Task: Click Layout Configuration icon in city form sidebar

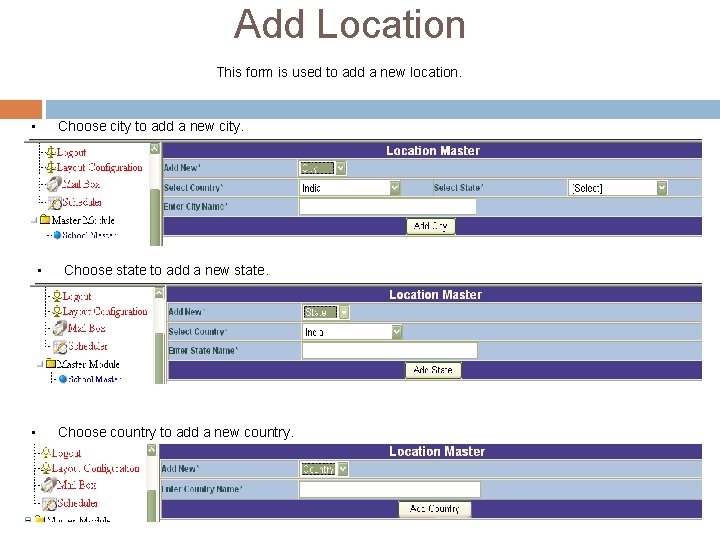Action: tap(51, 167)
